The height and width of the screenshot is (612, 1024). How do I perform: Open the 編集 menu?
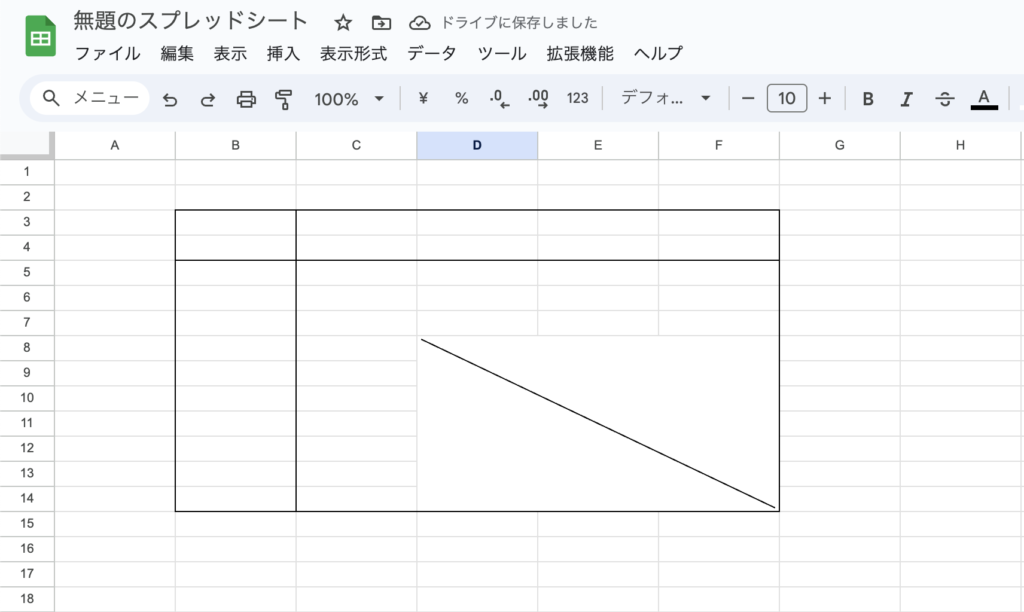[x=177, y=54]
